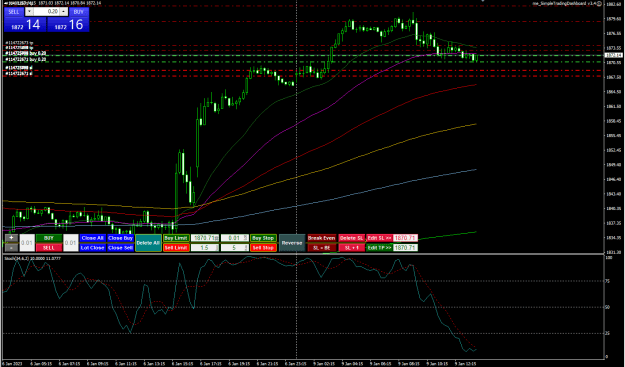
Task: Click the sell price tile showing 1872 14
Action: pos(25,25)
